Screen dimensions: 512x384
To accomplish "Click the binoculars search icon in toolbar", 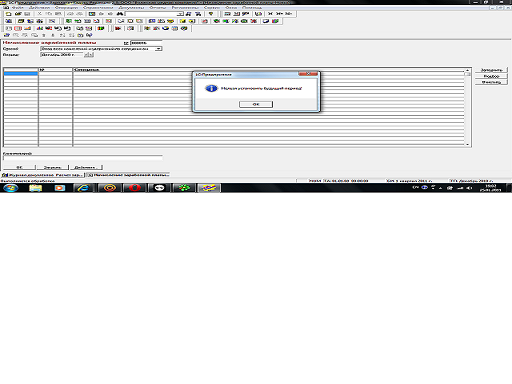I will pos(120,14).
